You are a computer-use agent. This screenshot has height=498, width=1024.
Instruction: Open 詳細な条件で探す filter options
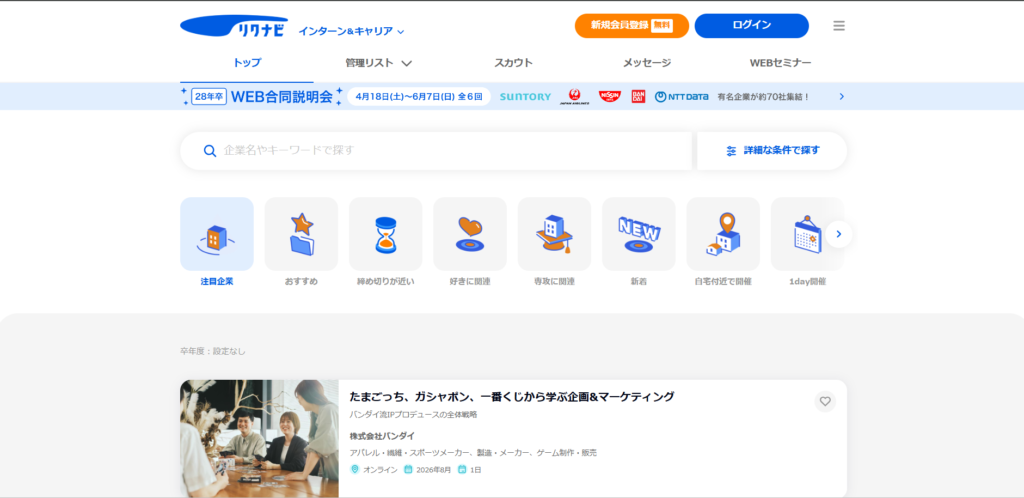(x=772, y=151)
